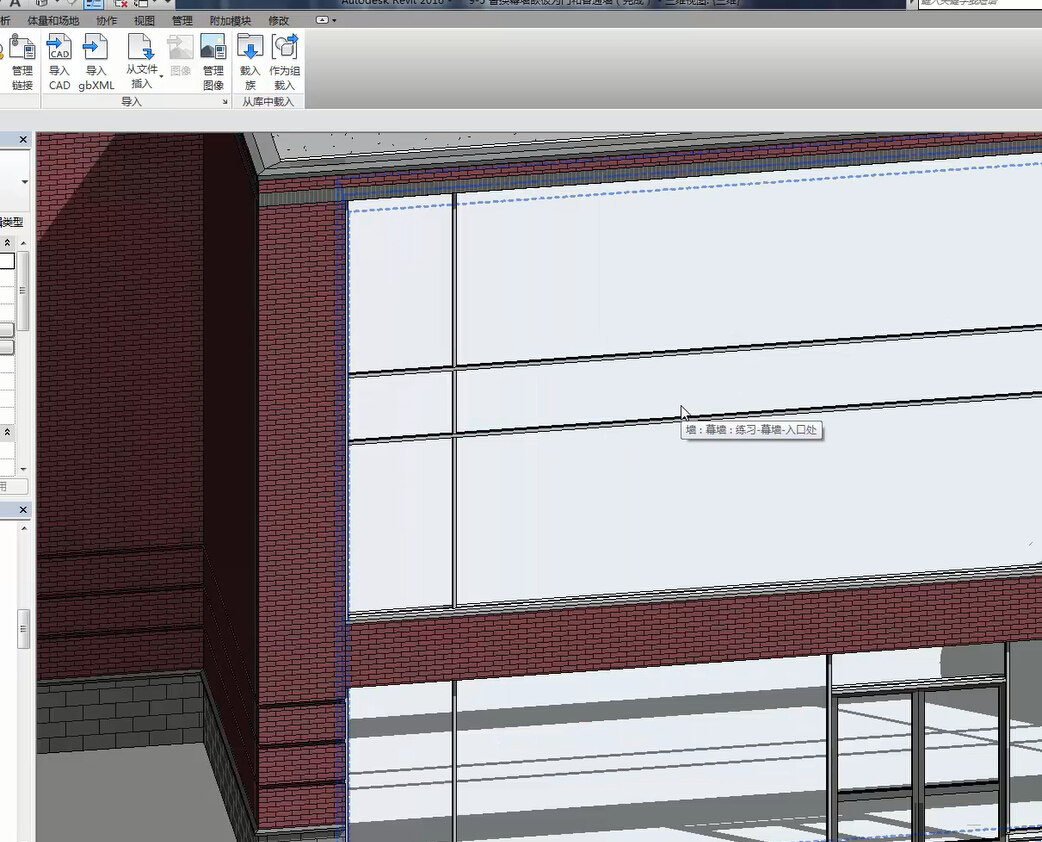Screen dimensions: 1042x842
Task: Click the 导入 CAD (Import CAD) icon
Action: tap(59, 61)
